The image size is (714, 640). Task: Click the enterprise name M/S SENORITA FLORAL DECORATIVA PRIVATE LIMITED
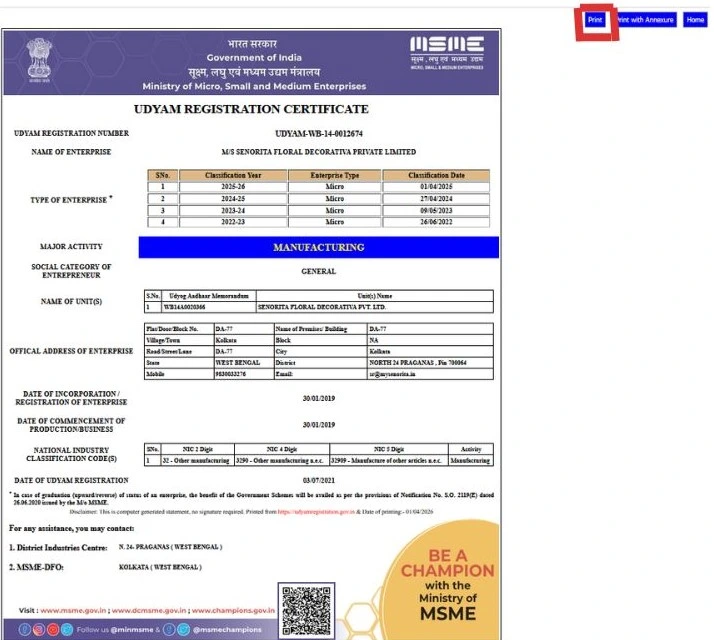point(318,152)
